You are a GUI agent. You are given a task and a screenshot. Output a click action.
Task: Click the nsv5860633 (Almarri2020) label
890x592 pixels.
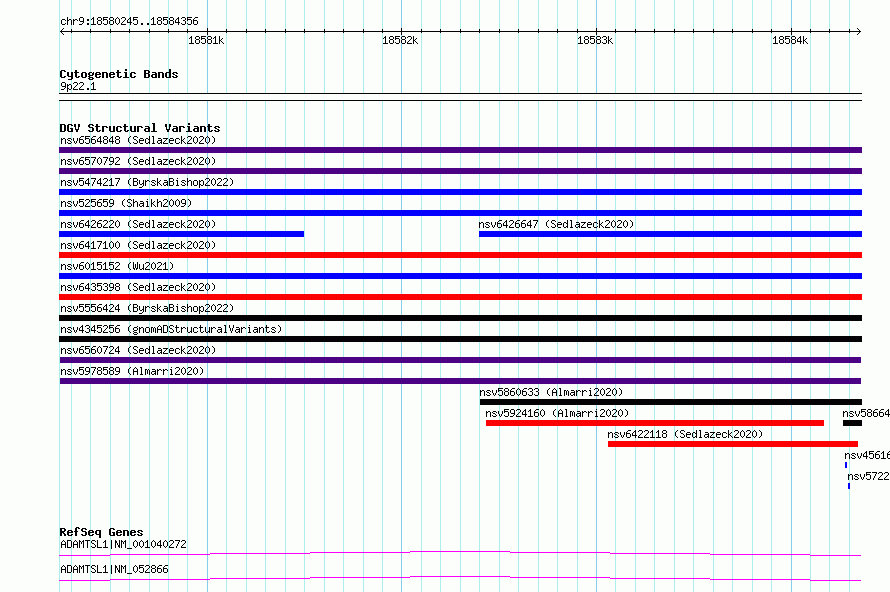(551, 392)
